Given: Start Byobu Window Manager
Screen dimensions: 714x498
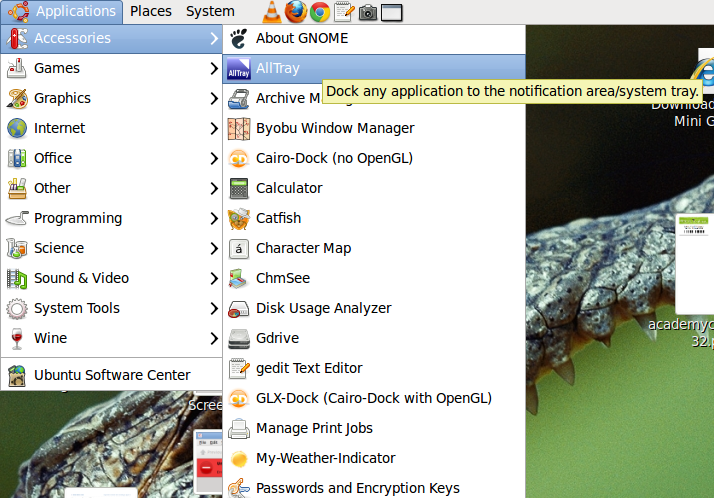Looking at the screenshot, I should pyautogui.click(x=374, y=129).
